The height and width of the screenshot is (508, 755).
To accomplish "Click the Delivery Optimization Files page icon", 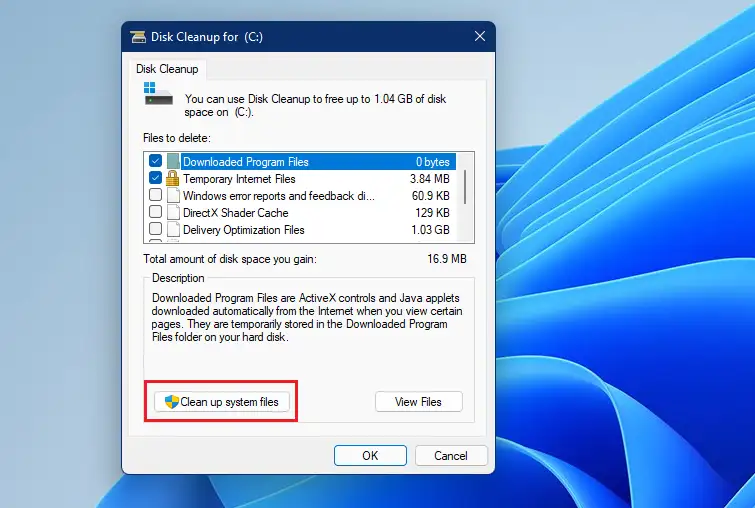I will point(173,230).
